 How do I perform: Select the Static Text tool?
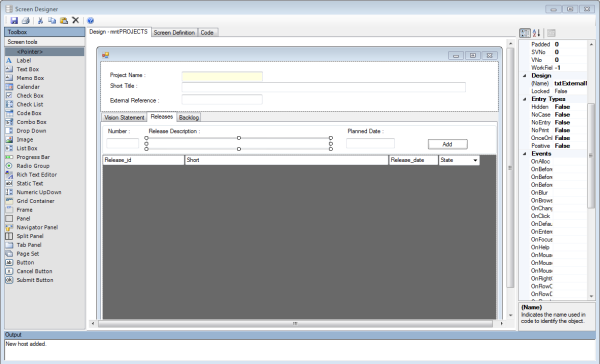click(x=45, y=184)
